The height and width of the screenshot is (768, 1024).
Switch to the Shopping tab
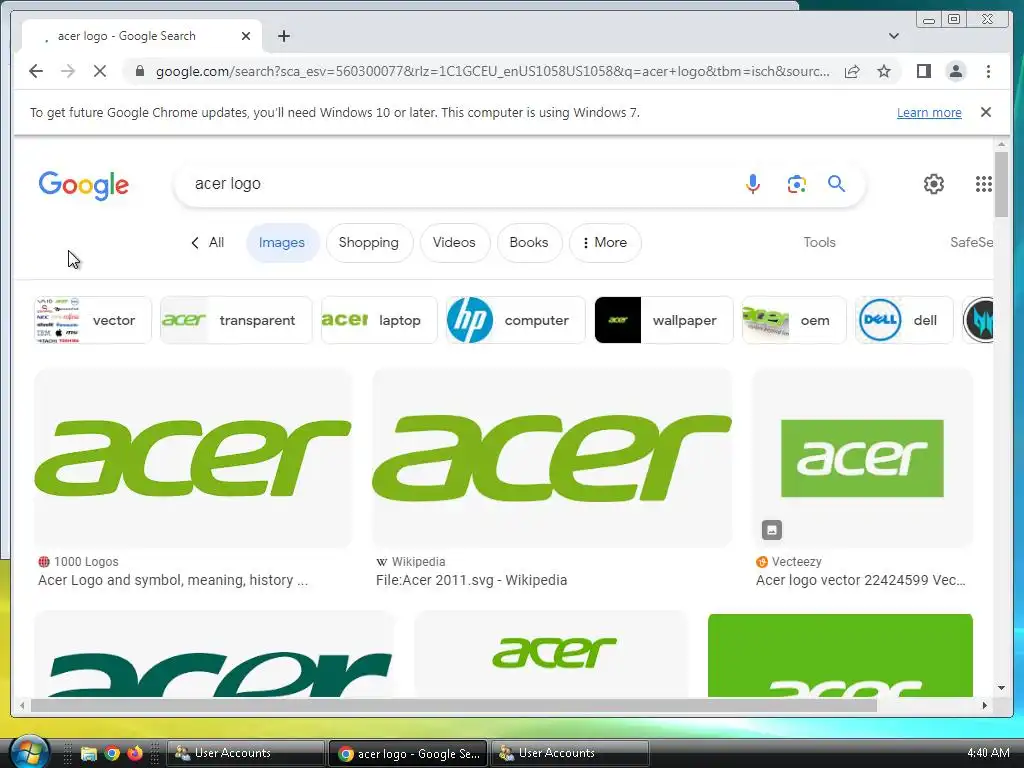click(x=368, y=243)
